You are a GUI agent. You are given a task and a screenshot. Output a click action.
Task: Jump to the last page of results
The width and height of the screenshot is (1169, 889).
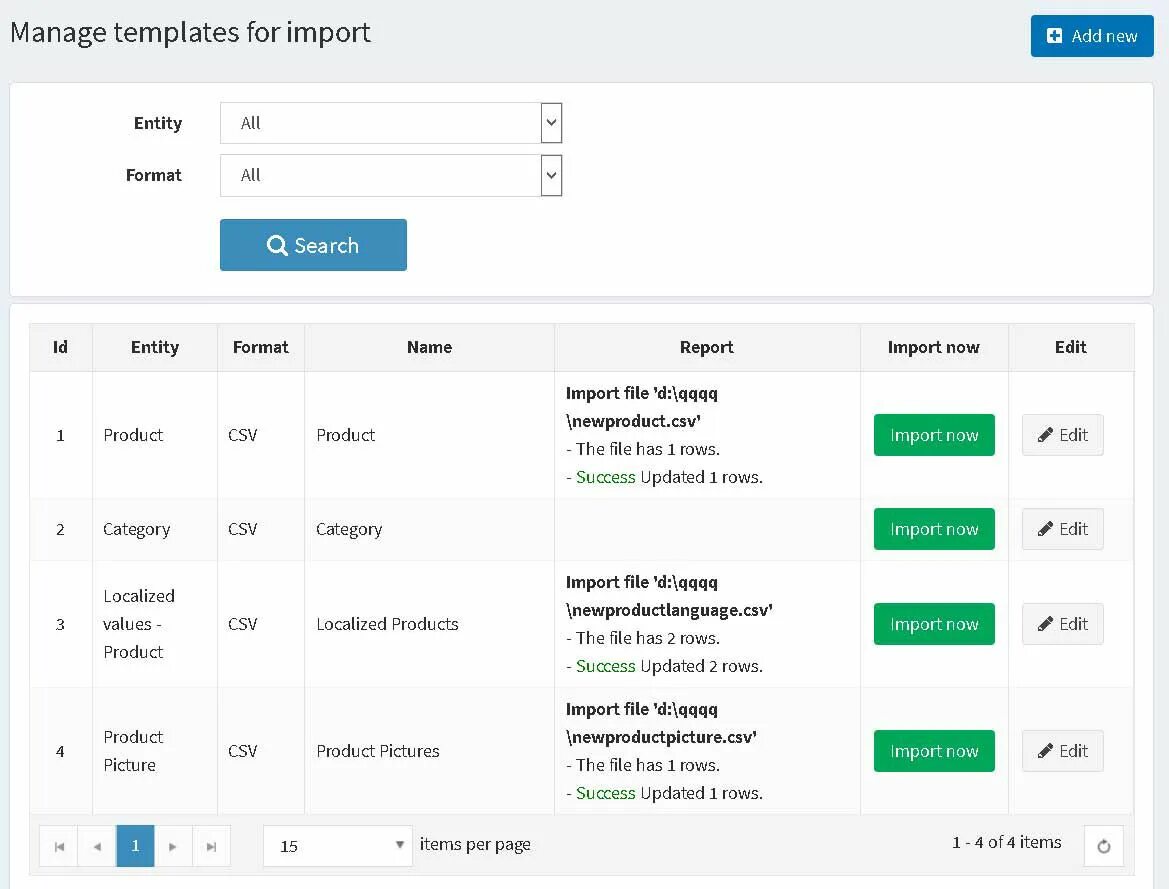pos(211,846)
